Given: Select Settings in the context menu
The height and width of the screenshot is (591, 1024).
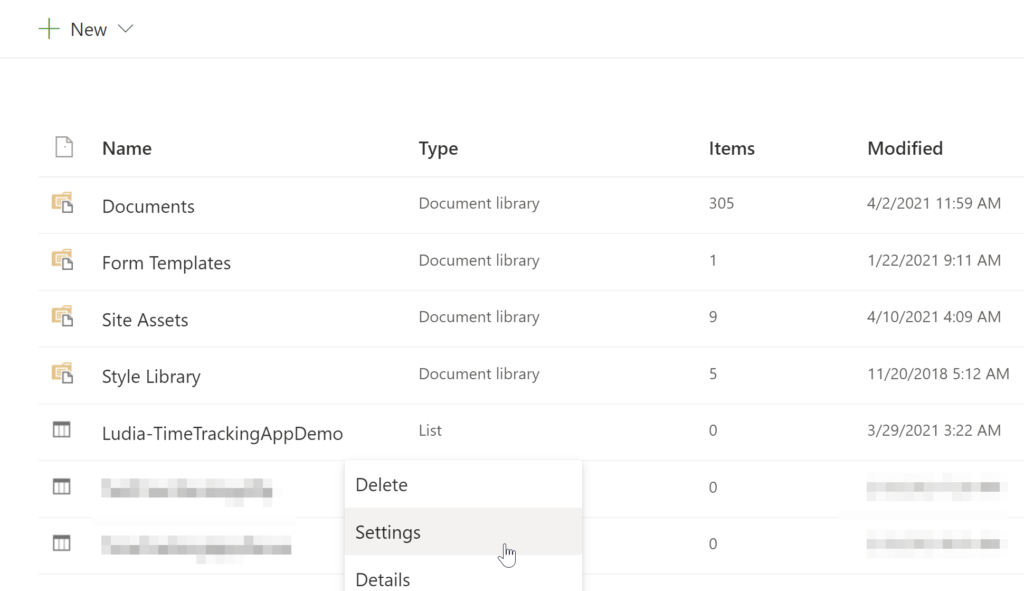Looking at the screenshot, I should [388, 533].
